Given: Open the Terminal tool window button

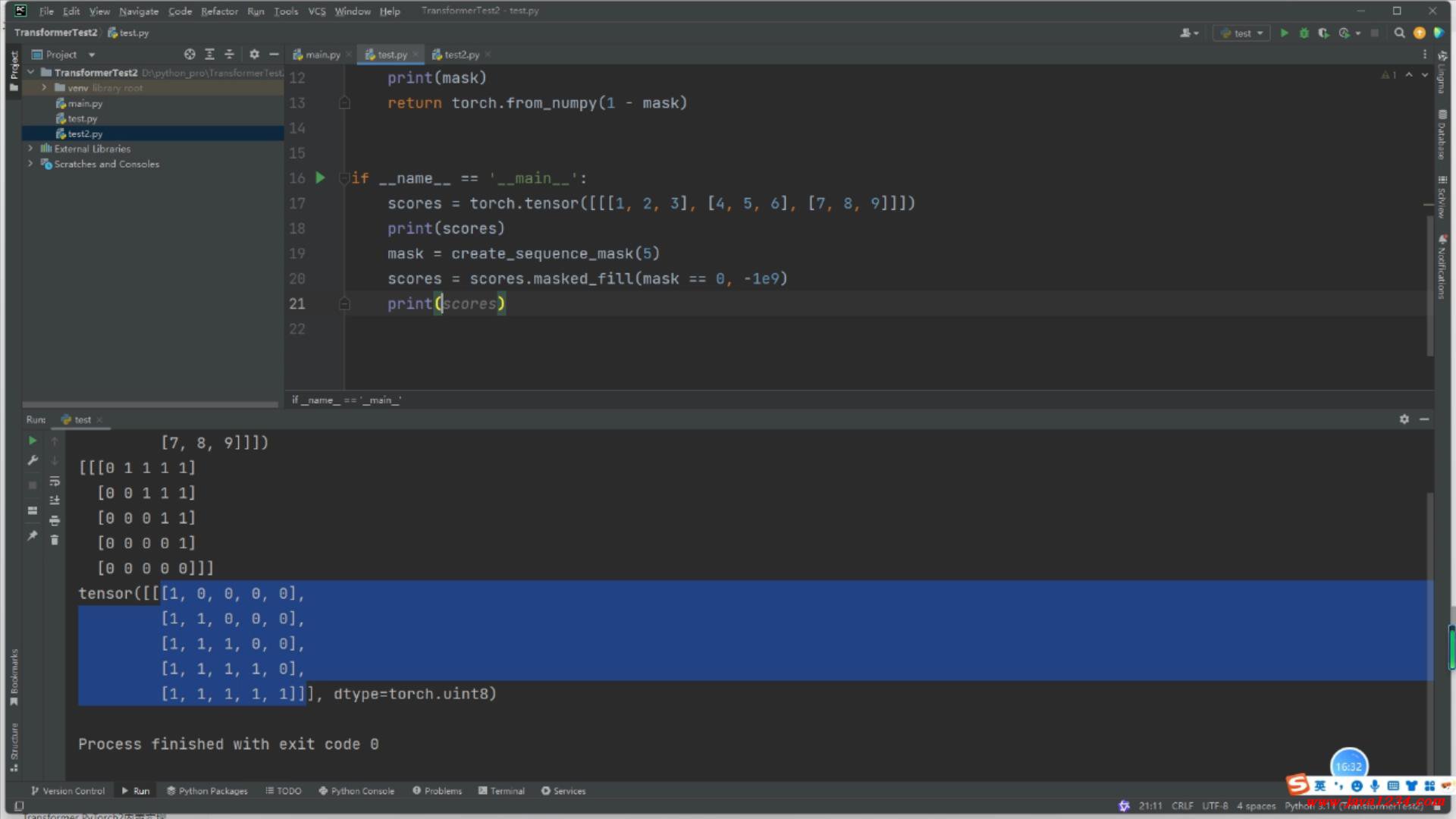Looking at the screenshot, I should point(501,791).
